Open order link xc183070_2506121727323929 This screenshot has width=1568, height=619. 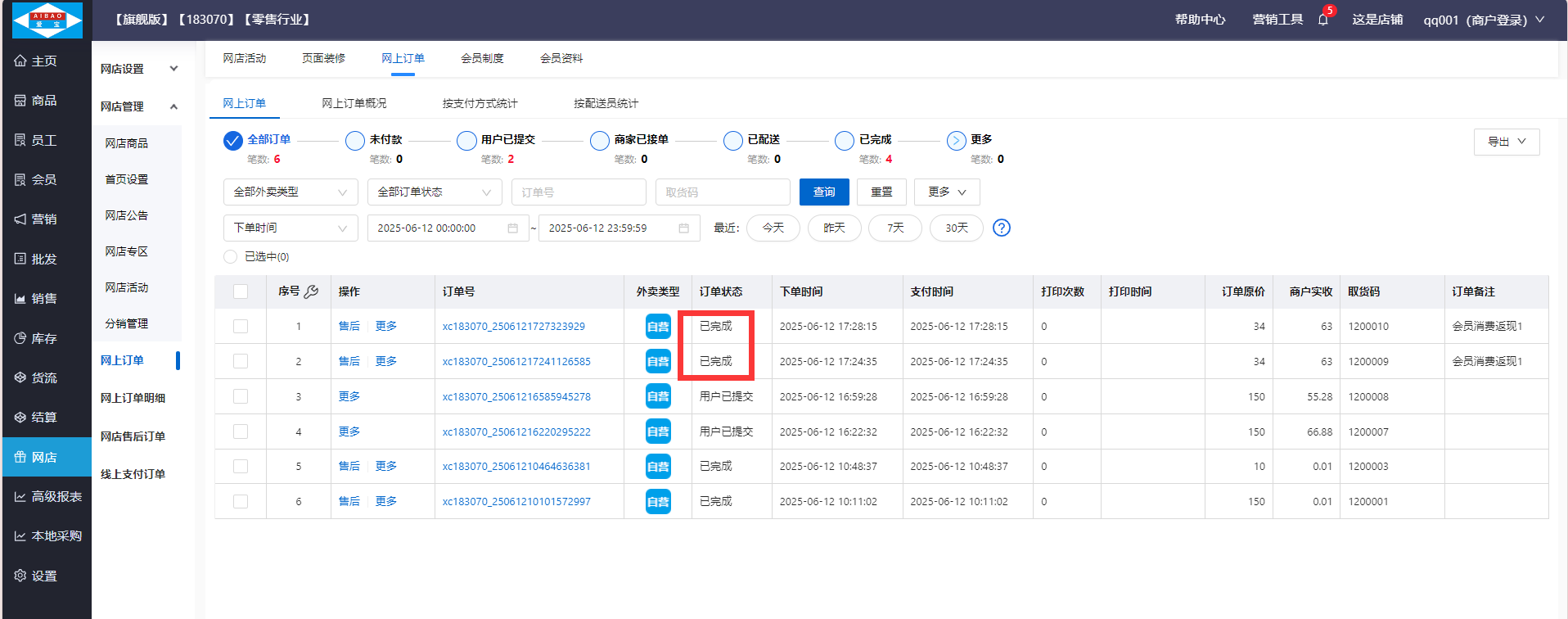[513, 326]
